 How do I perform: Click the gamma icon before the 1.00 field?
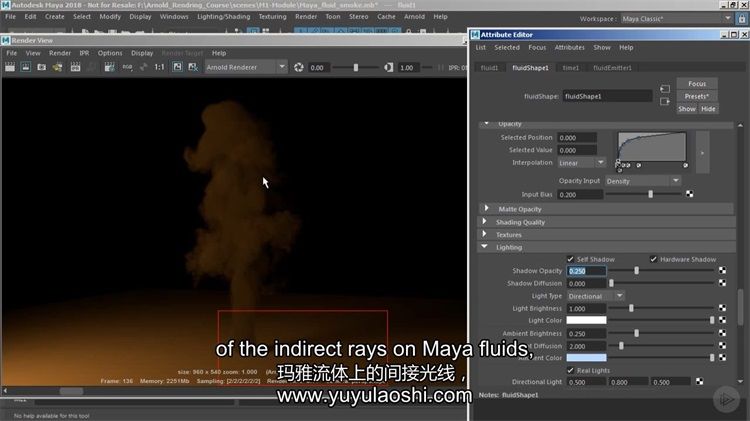389,67
